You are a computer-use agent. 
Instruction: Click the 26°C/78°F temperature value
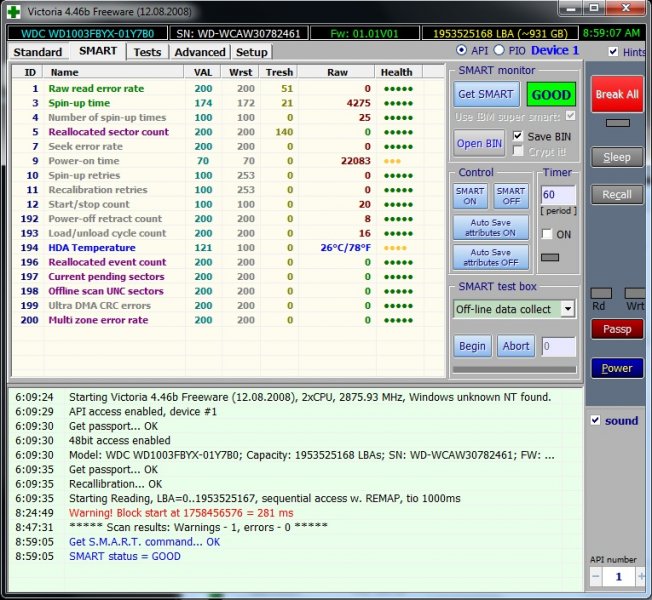(345, 247)
